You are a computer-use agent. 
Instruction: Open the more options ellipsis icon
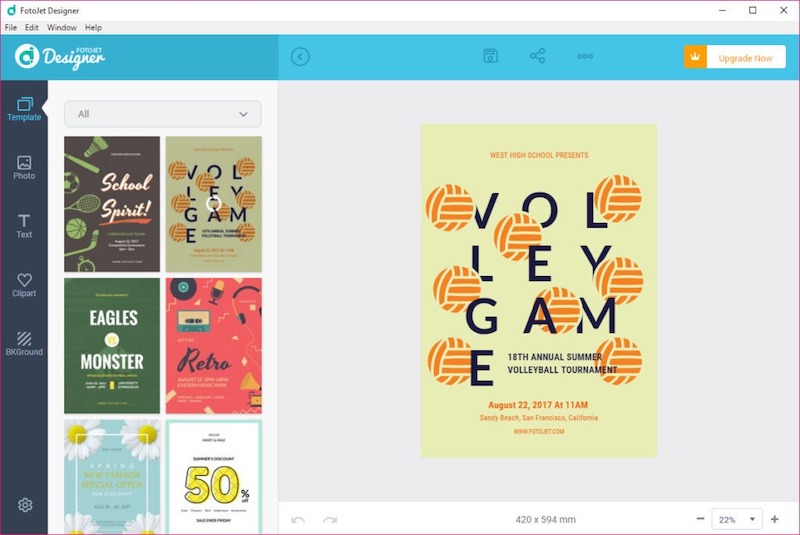pos(585,56)
